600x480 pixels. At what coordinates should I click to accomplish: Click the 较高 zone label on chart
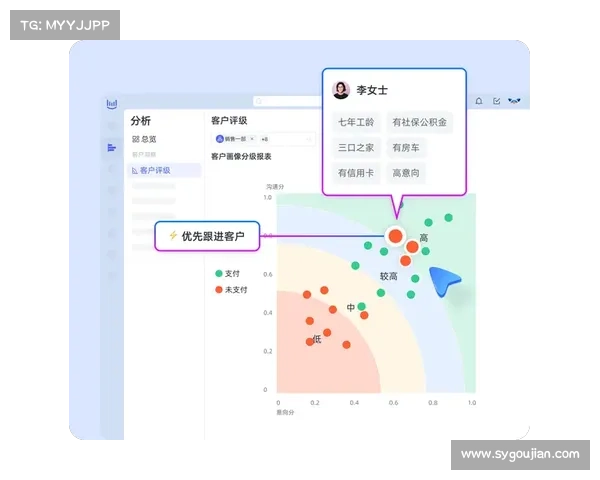[388, 276]
